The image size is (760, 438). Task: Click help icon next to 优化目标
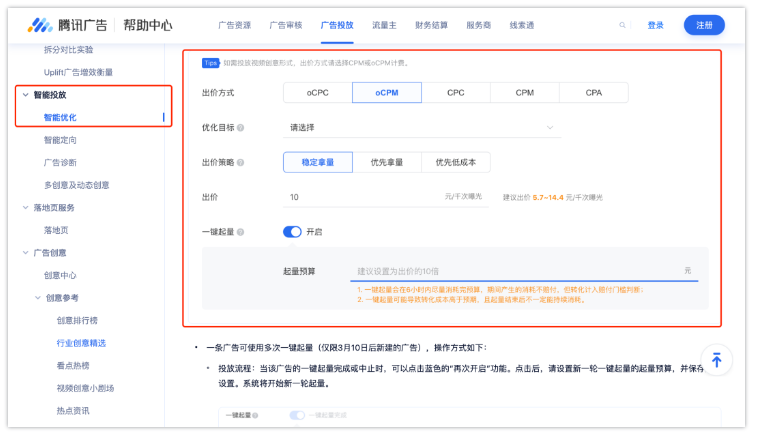[x=240, y=128]
